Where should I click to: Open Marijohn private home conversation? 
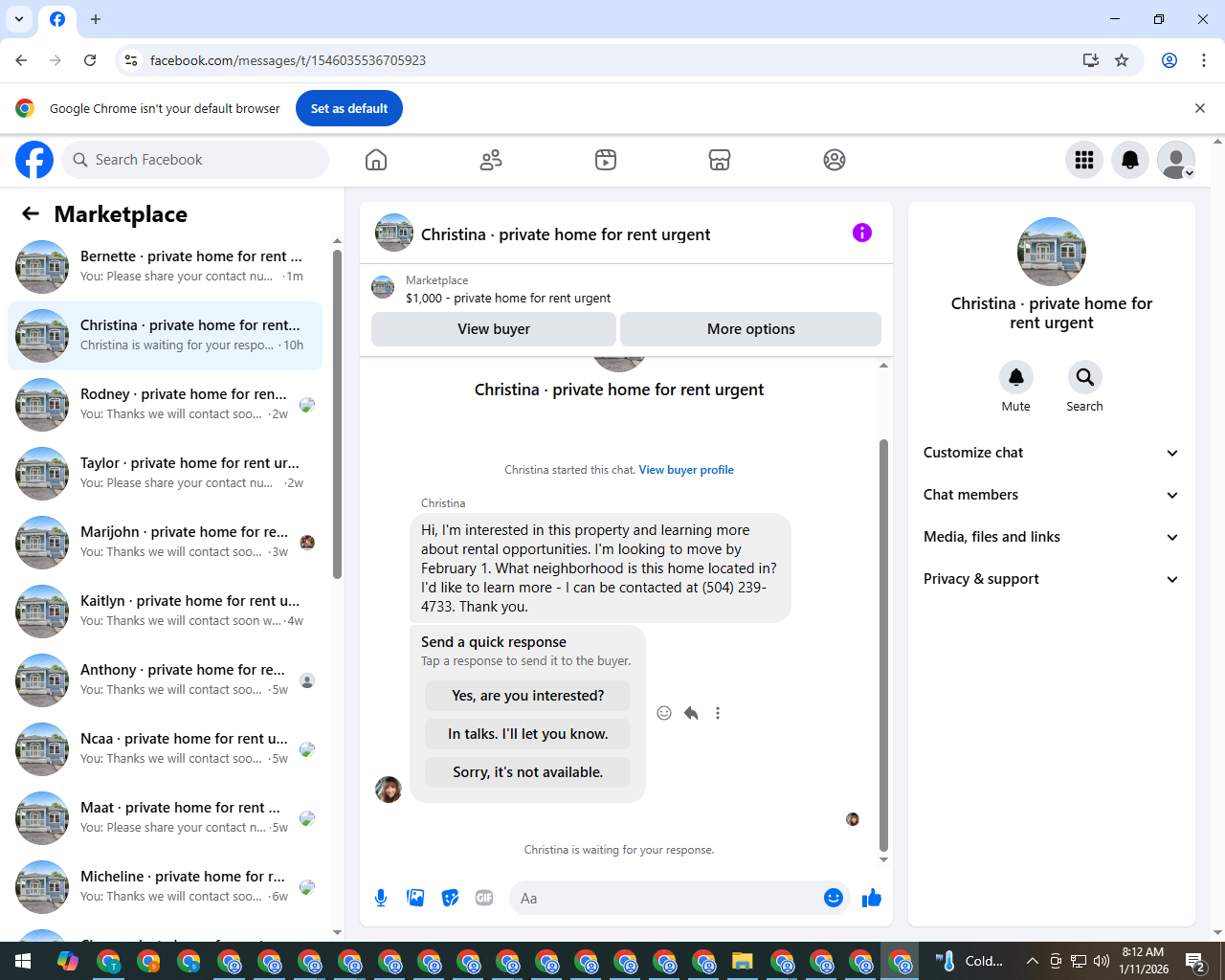[x=166, y=543]
